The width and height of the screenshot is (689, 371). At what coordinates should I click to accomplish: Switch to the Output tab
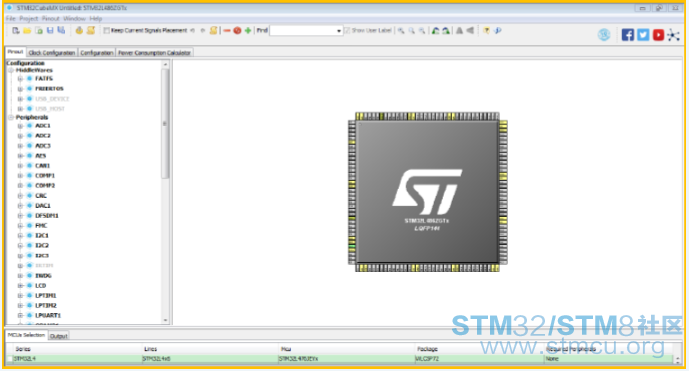point(58,336)
